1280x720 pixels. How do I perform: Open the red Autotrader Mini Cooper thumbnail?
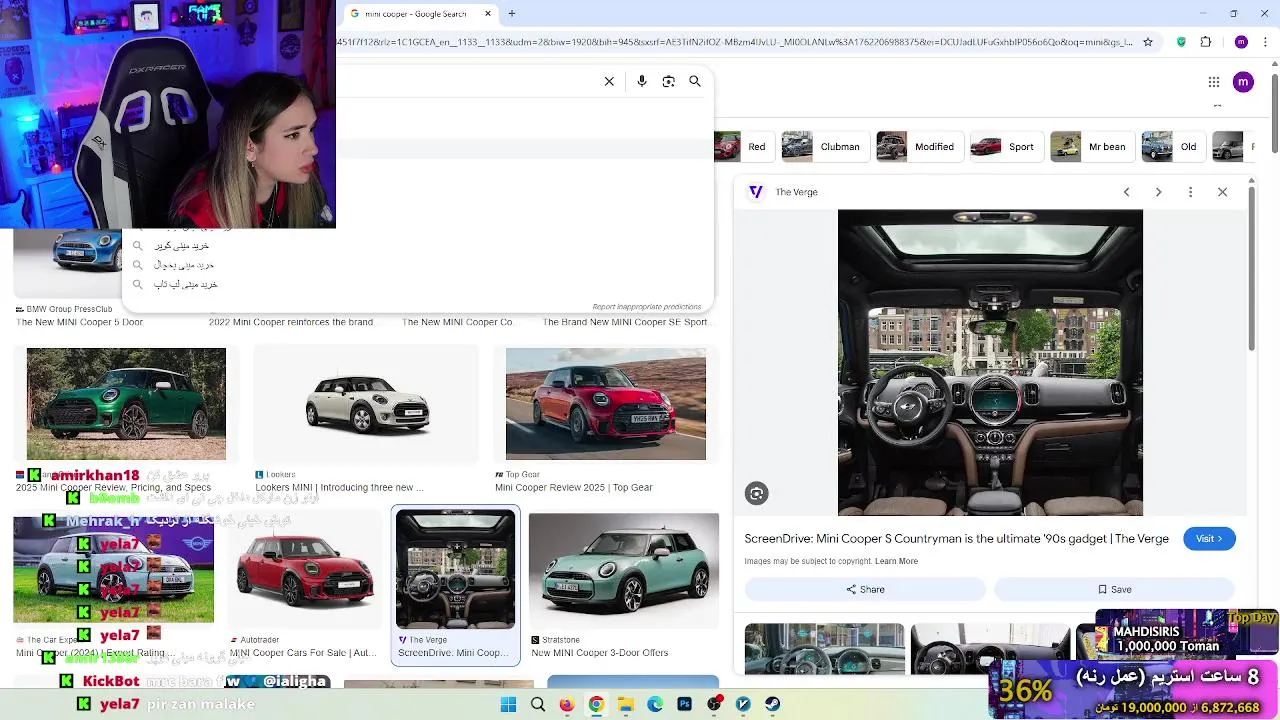(x=305, y=570)
